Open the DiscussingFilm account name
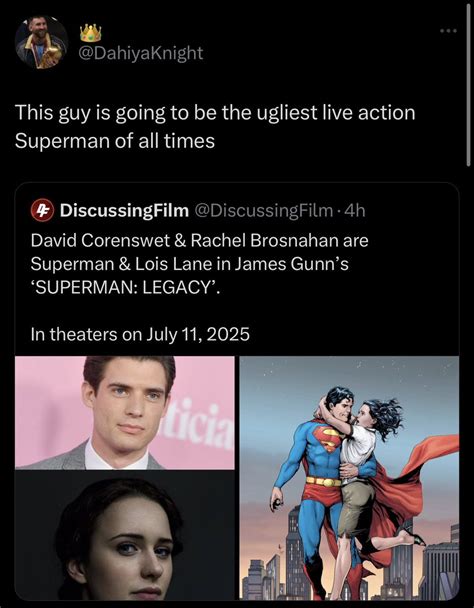474x608 pixels. point(124,211)
